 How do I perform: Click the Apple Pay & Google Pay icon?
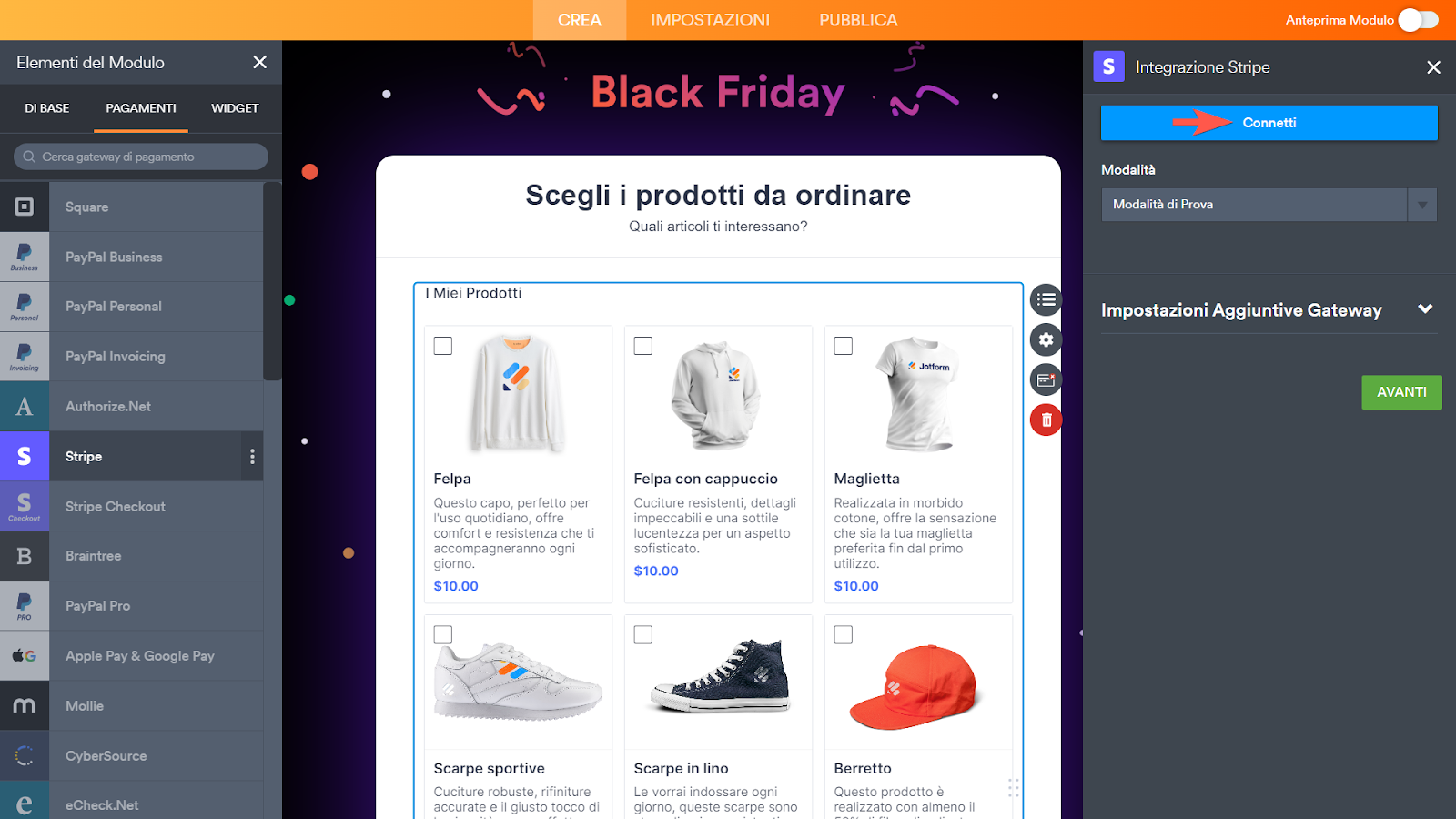(25, 655)
